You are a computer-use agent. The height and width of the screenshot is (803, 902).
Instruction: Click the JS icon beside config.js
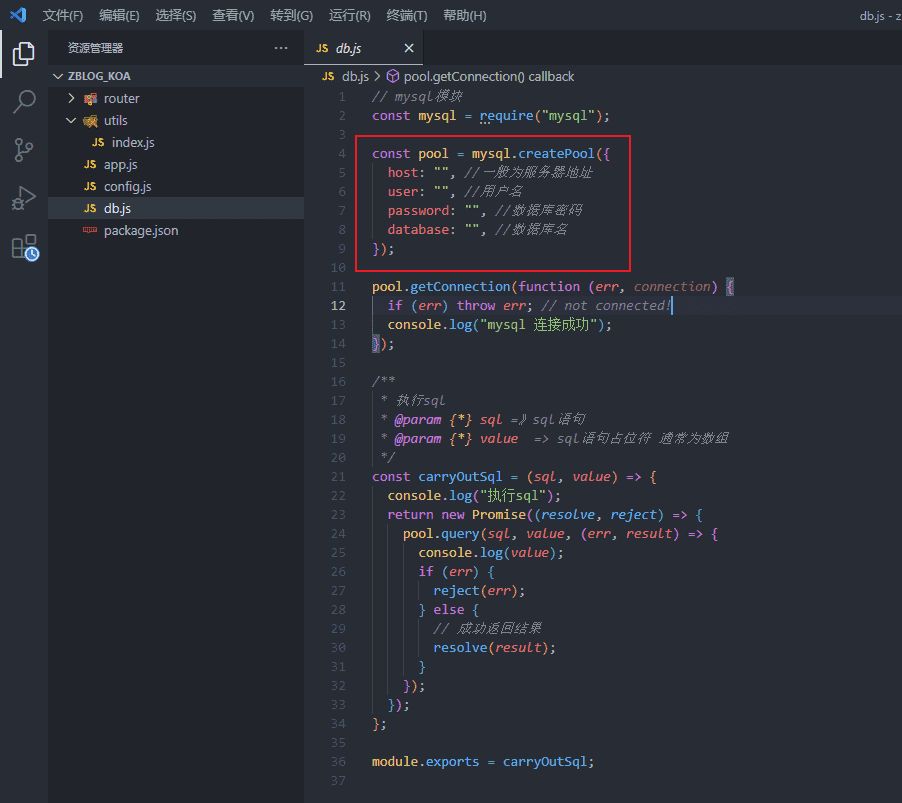(90, 186)
